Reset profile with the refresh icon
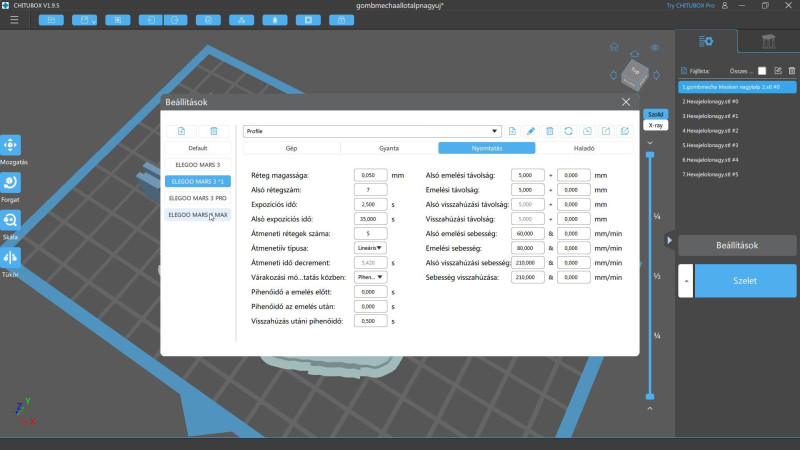This screenshot has width=800, height=450. click(568, 131)
